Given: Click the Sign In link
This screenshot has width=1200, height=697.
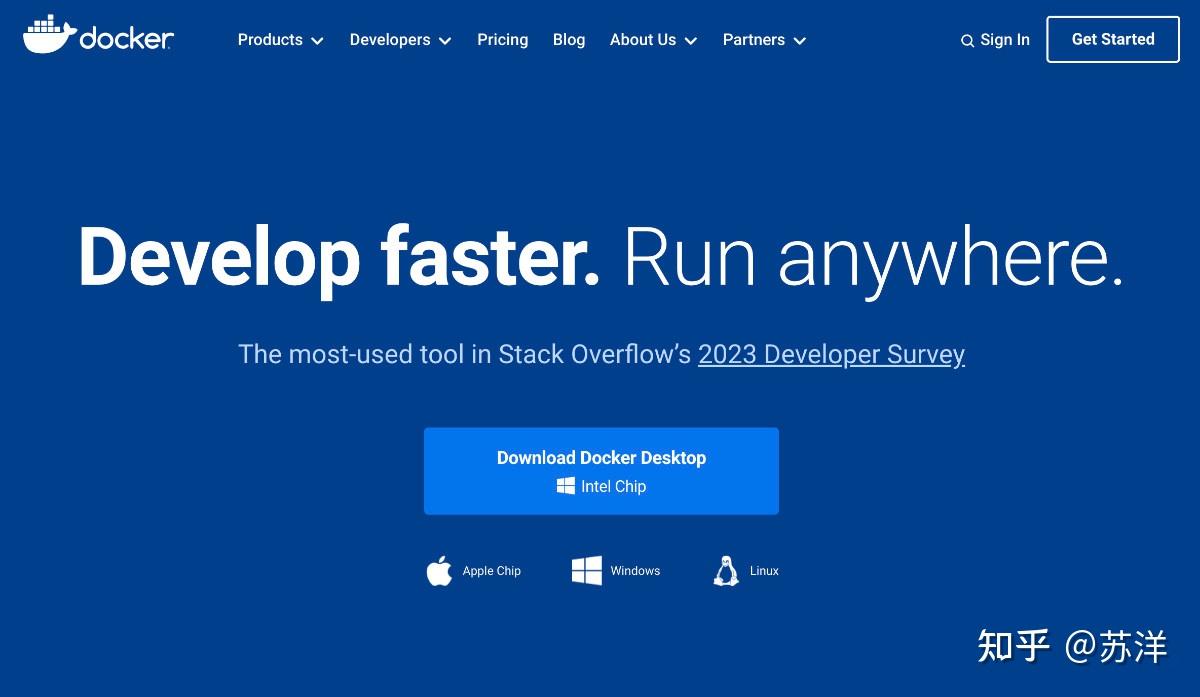Looking at the screenshot, I should pyautogui.click(x=1004, y=40).
